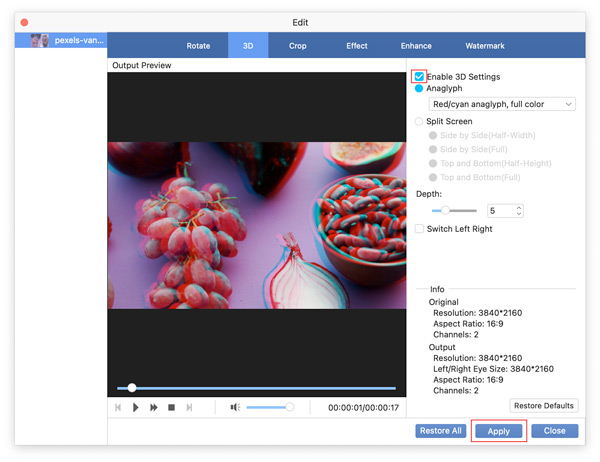Screen dimensions: 600x462
Task: Stop video playback
Action: pos(171,408)
